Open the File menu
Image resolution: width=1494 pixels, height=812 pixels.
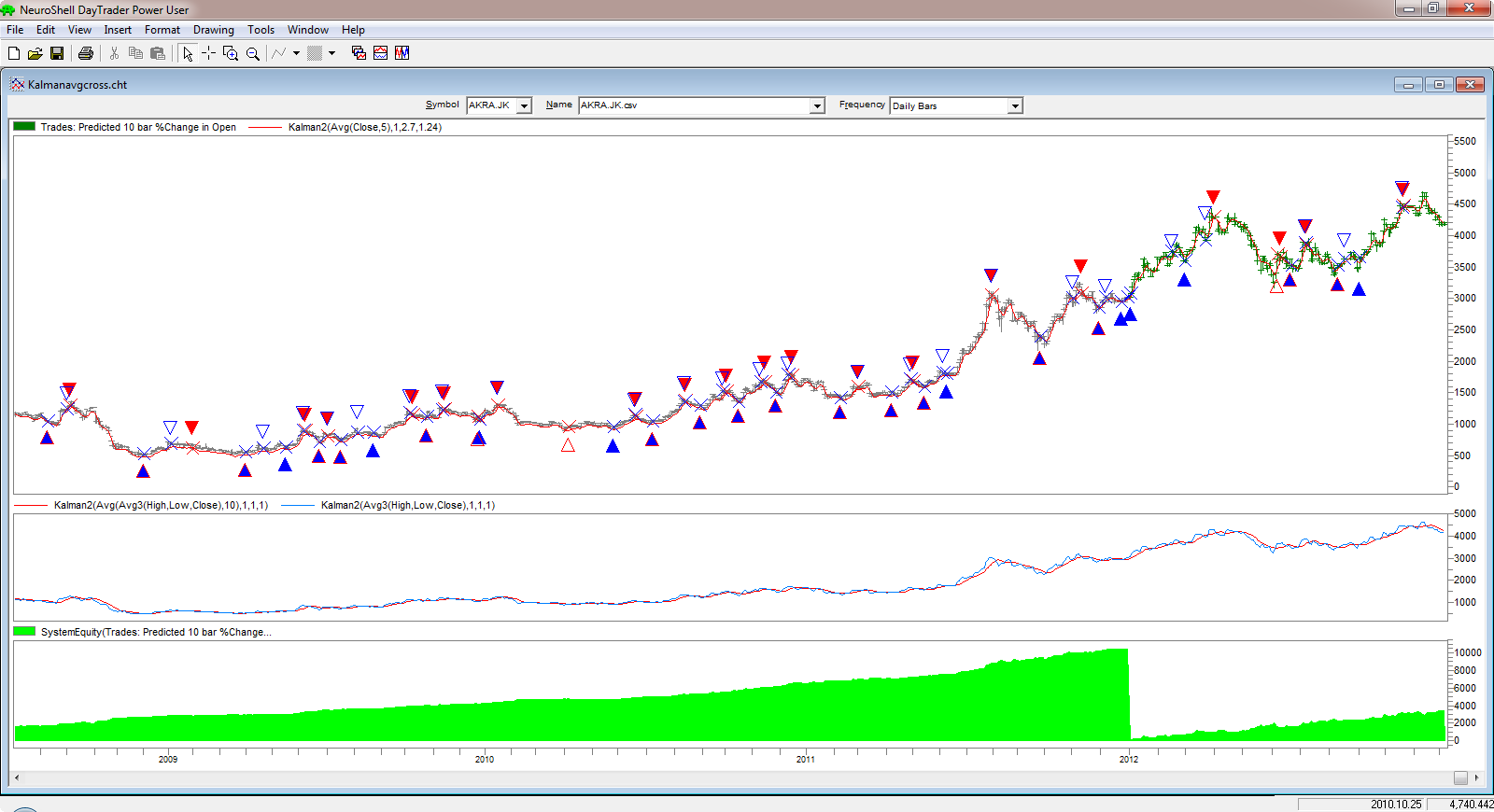(x=15, y=30)
